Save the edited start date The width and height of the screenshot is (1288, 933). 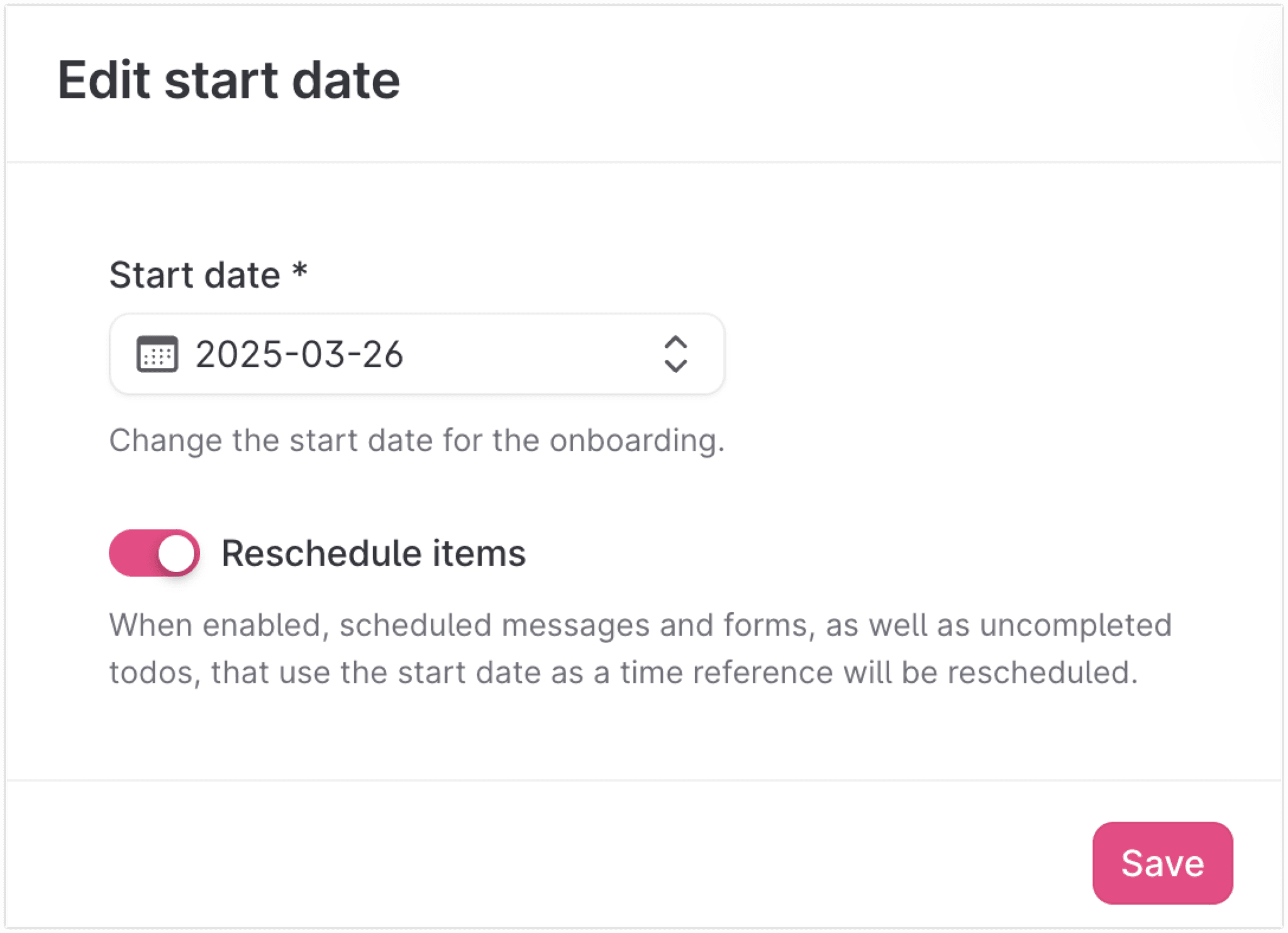[1162, 863]
